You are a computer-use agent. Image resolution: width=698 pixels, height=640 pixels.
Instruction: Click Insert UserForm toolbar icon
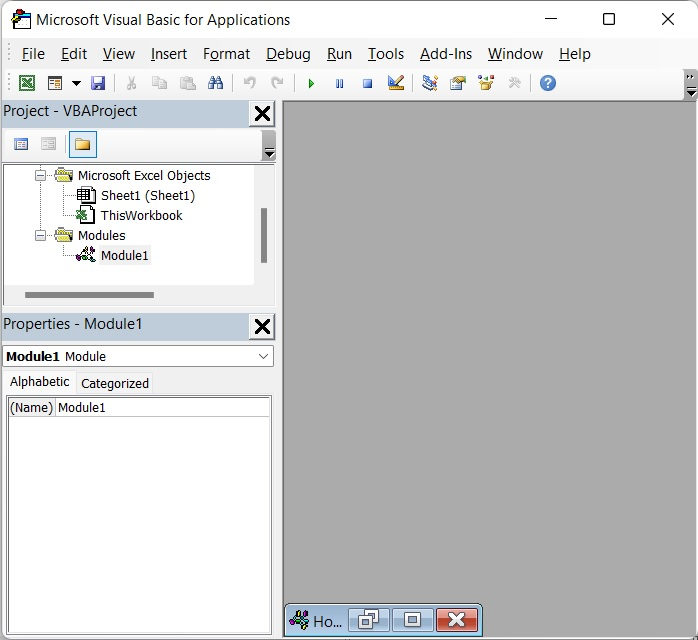[55, 83]
